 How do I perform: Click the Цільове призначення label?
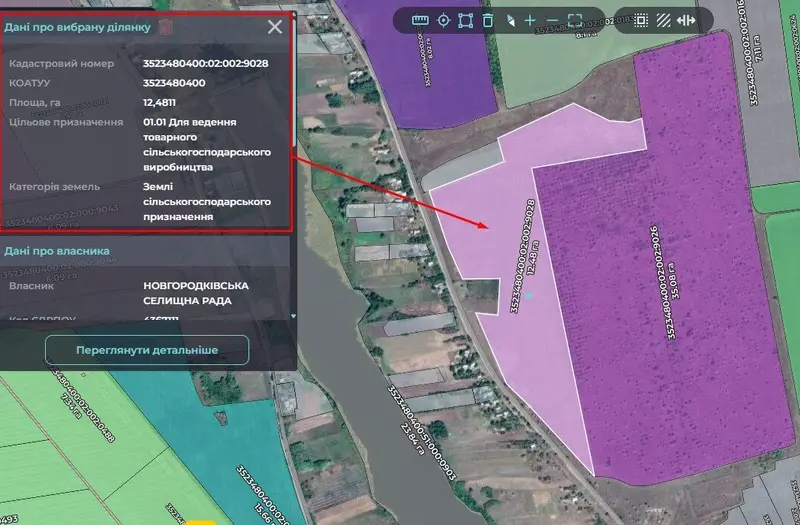[66, 122]
